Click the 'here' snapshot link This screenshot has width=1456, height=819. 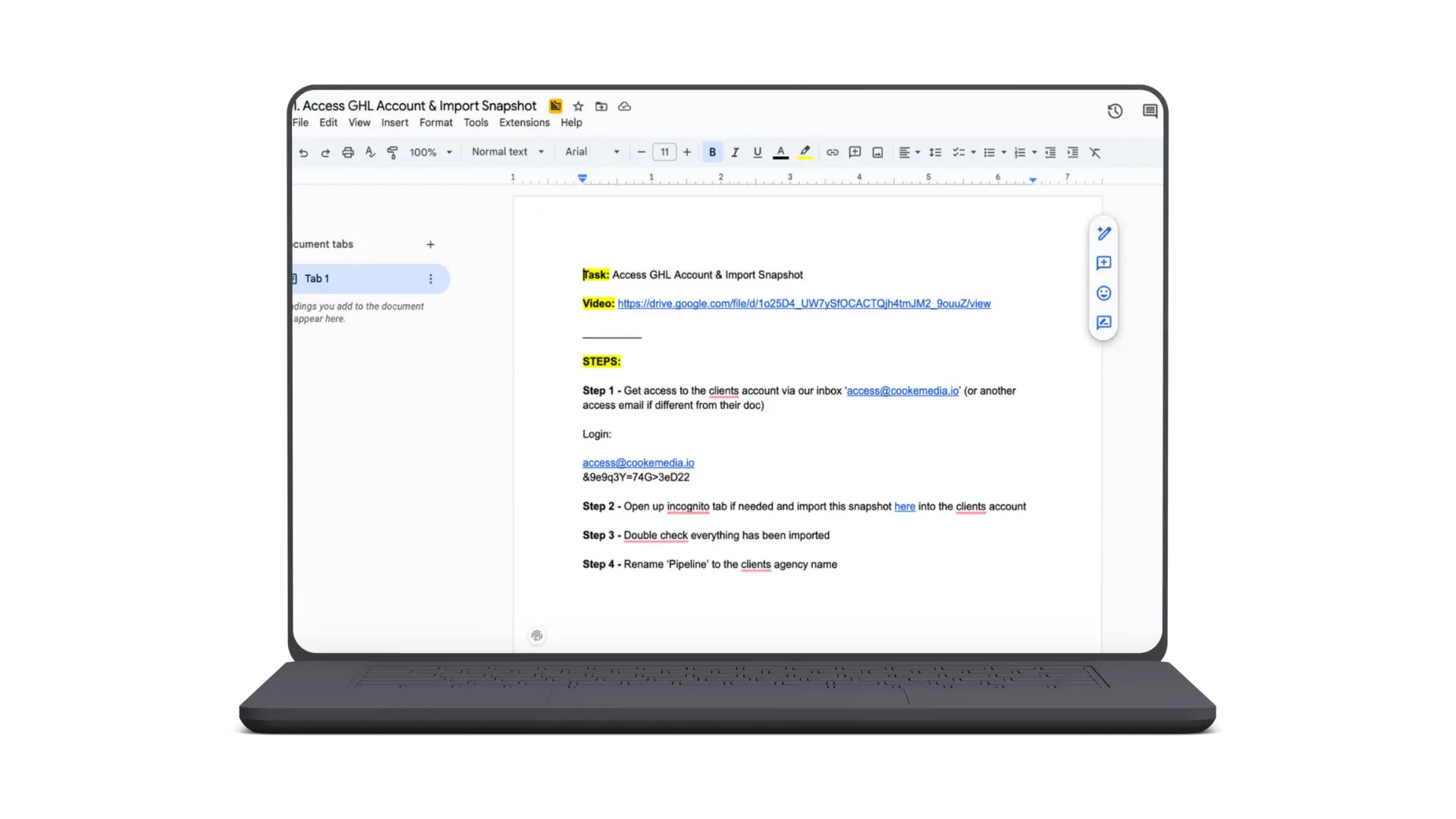pyautogui.click(x=904, y=507)
